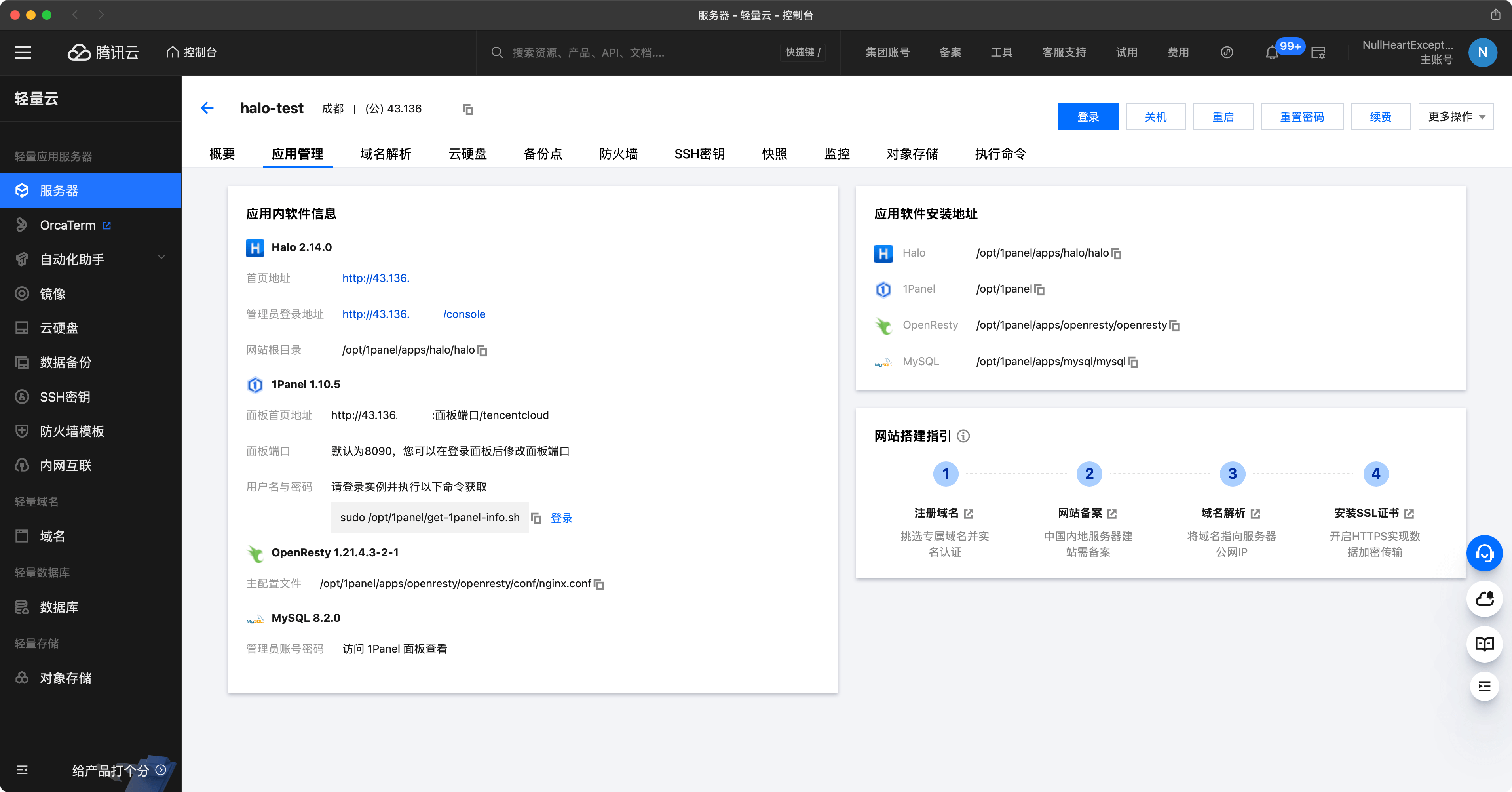
Task: Open the 费用 menu in the top bar
Action: tap(1178, 52)
